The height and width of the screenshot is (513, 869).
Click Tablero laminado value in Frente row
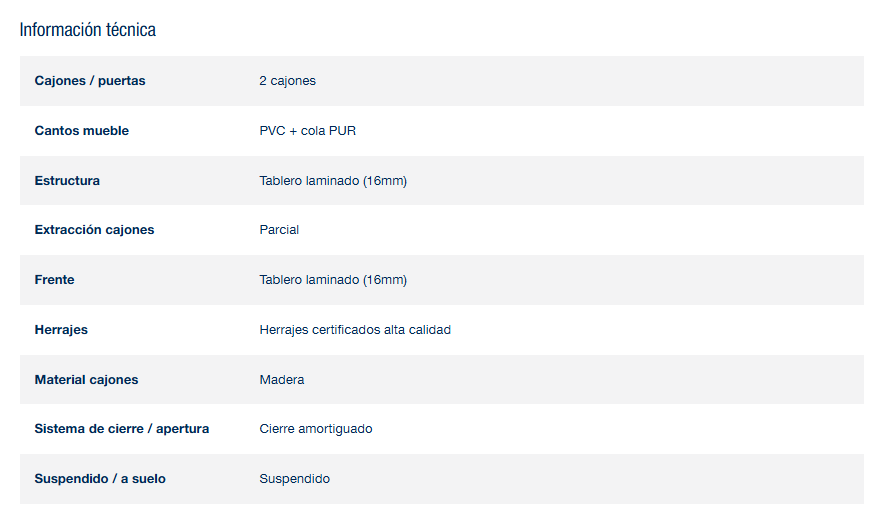(332, 280)
